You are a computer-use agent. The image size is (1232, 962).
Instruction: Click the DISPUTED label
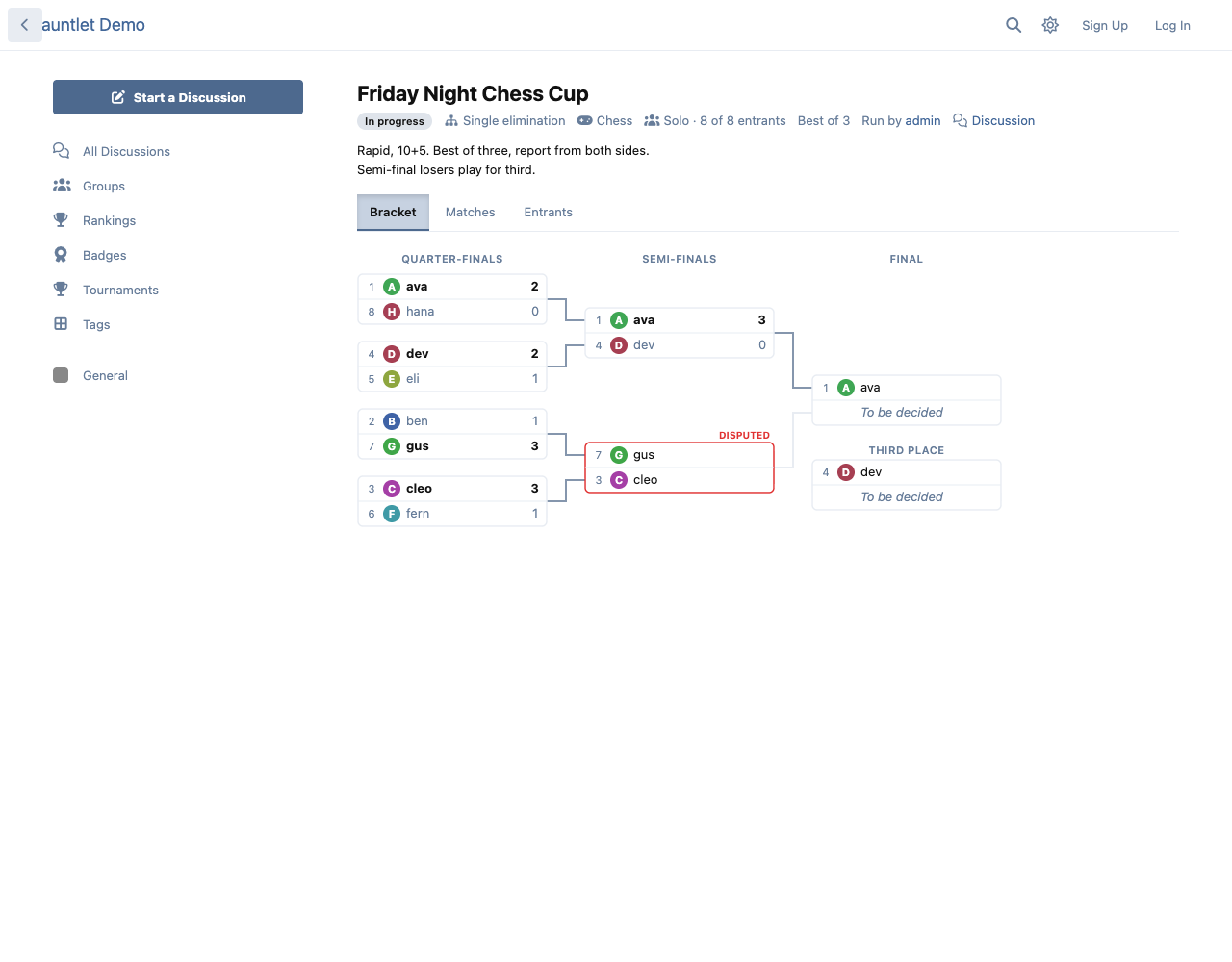(744, 435)
